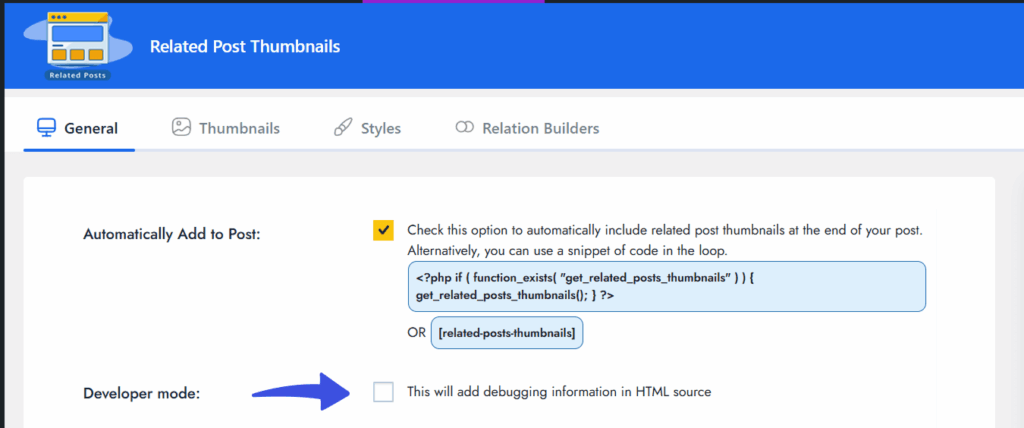Uncheck Automatically Add to Post checkbox
This screenshot has height=428, width=1024.
383,231
